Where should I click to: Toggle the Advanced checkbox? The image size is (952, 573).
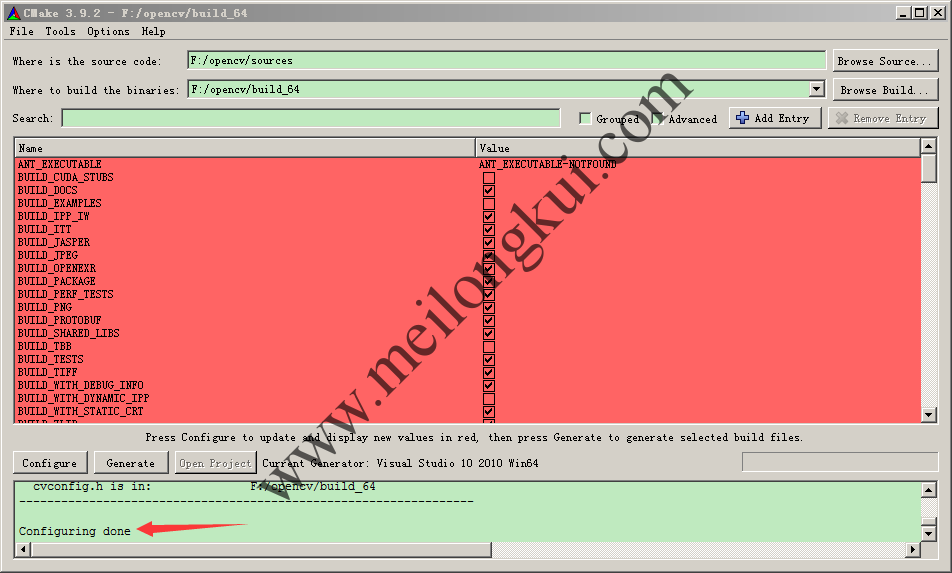click(658, 118)
